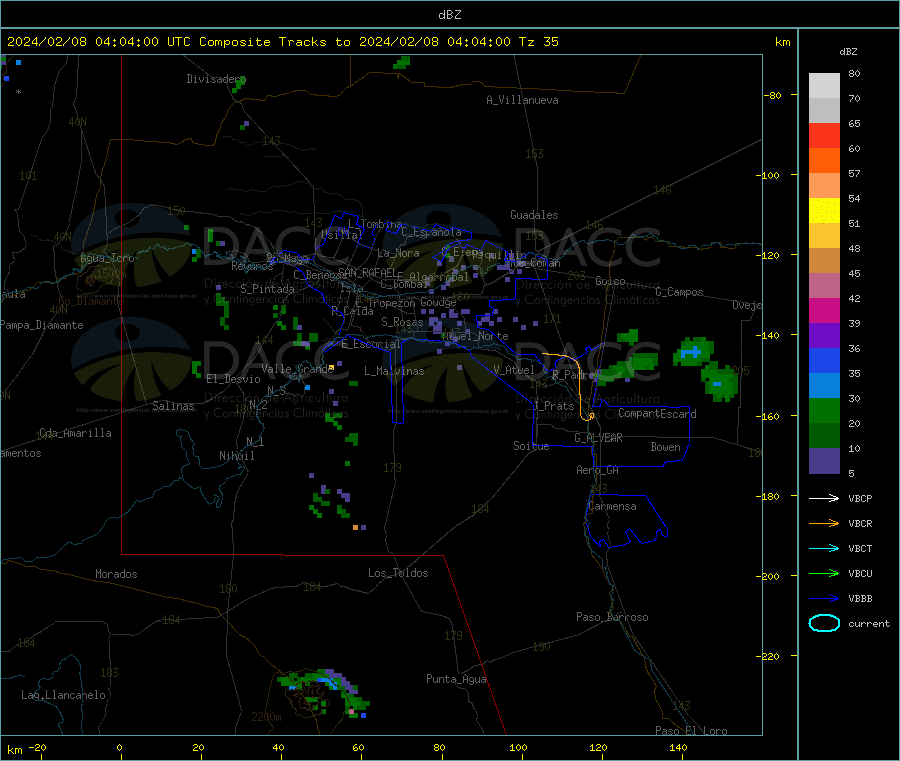The width and height of the screenshot is (900, 761).
Task: Click the L_Malvinas place label
Action: pyautogui.click(x=394, y=371)
